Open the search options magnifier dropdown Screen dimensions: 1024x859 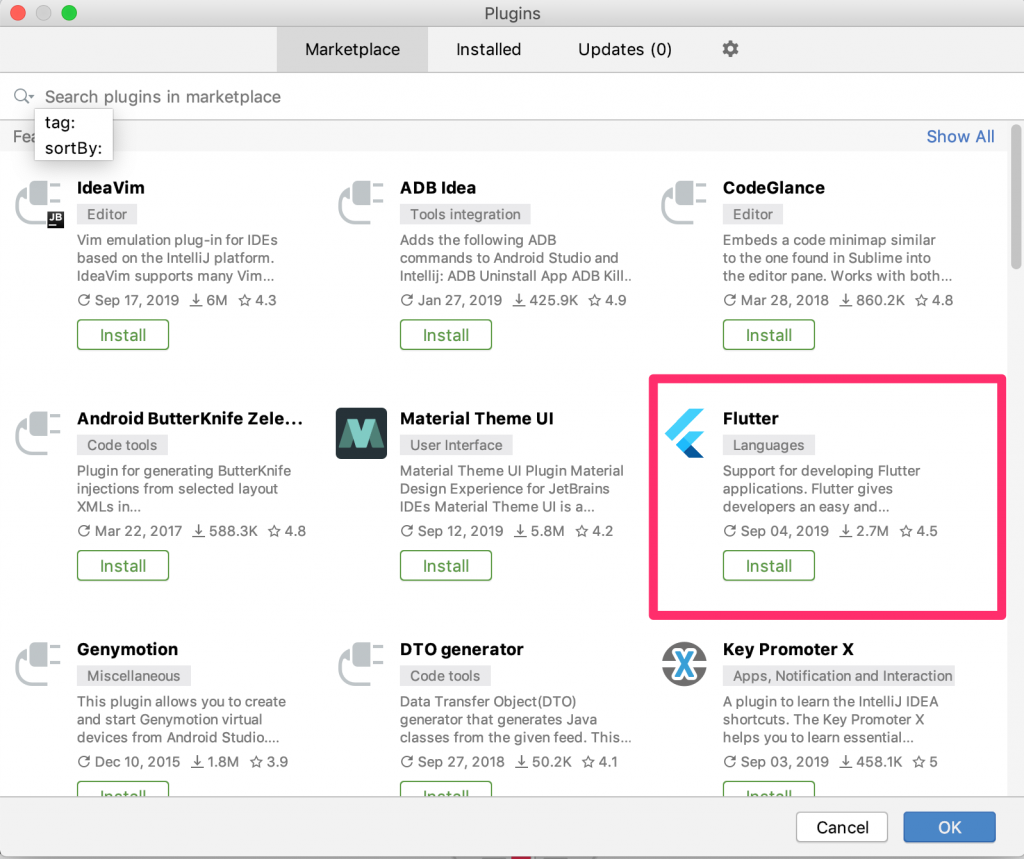pyautogui.click(x=24, y=97)
